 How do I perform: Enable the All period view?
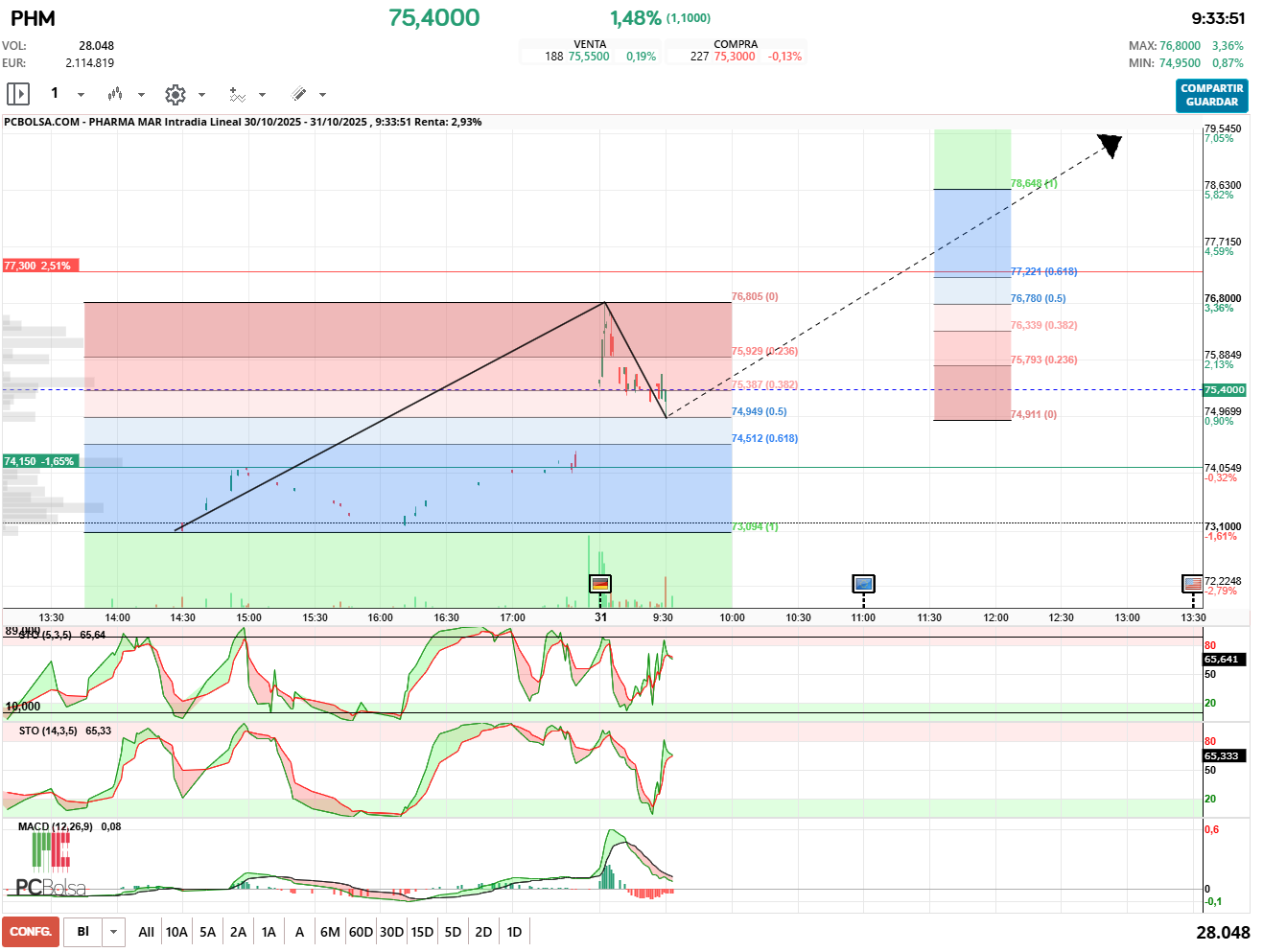tap(146, 931)
